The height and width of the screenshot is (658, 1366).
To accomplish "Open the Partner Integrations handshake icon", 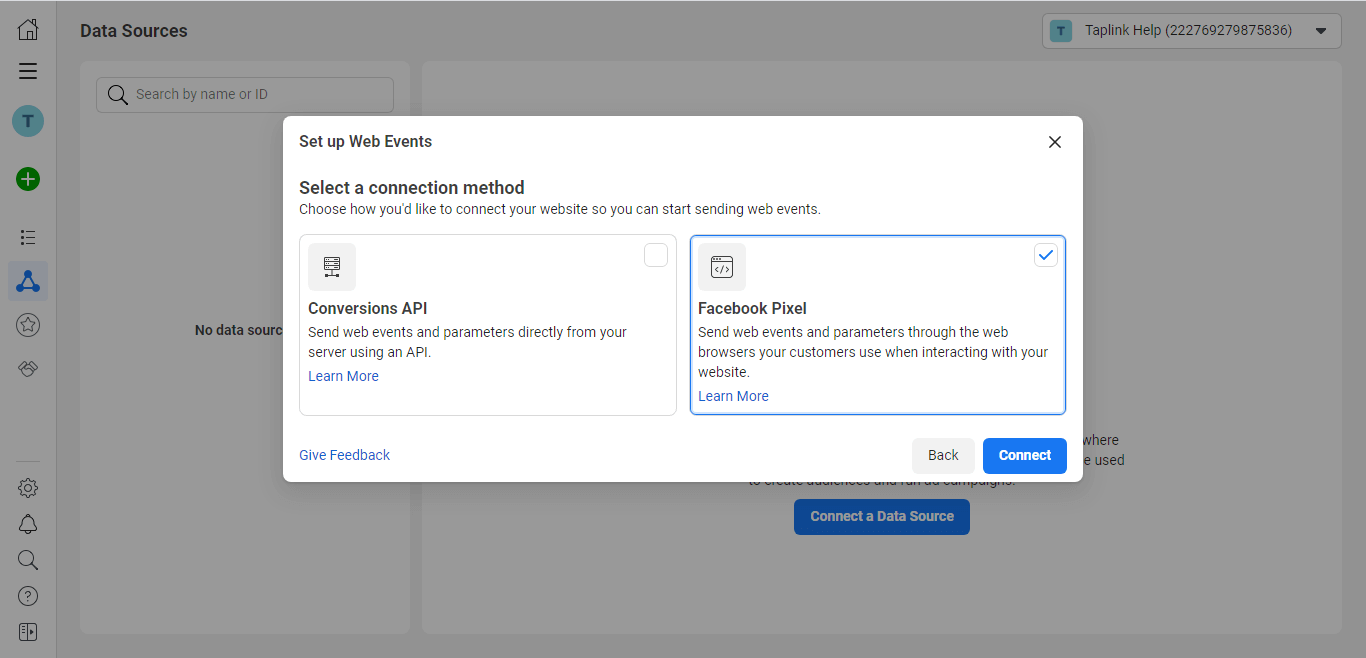I will click(x=28, y=369).
